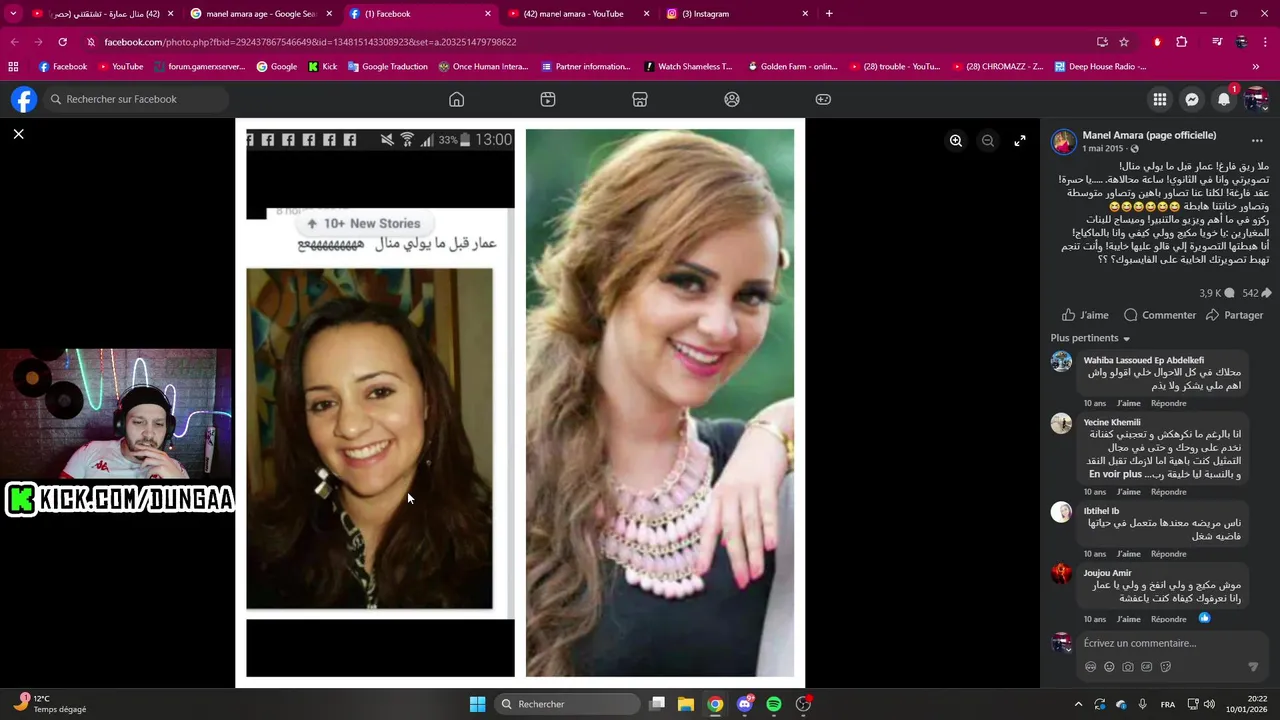Viewport: 1280px width, 720px height.
Task: Reply to Ibtihel Ib's comment with Répondre
Action: point(1168,554)
